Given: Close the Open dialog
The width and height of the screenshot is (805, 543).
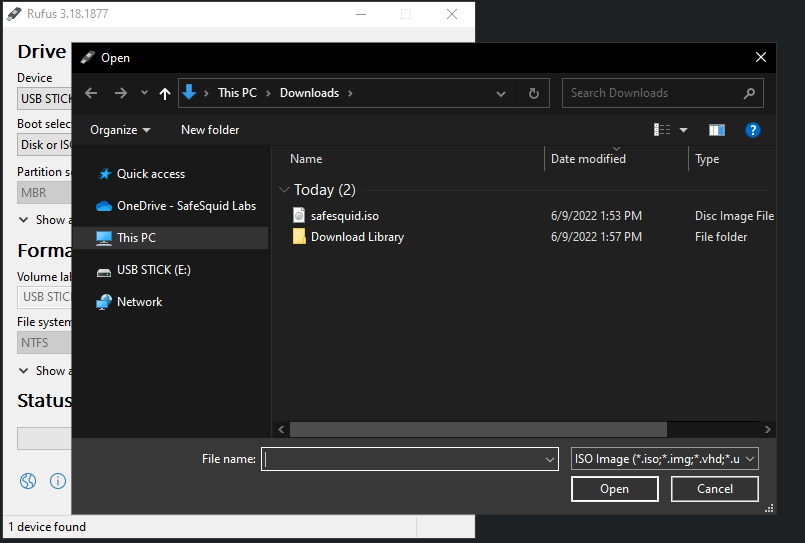Looking at the screenshot, I should tap(761, 57).
